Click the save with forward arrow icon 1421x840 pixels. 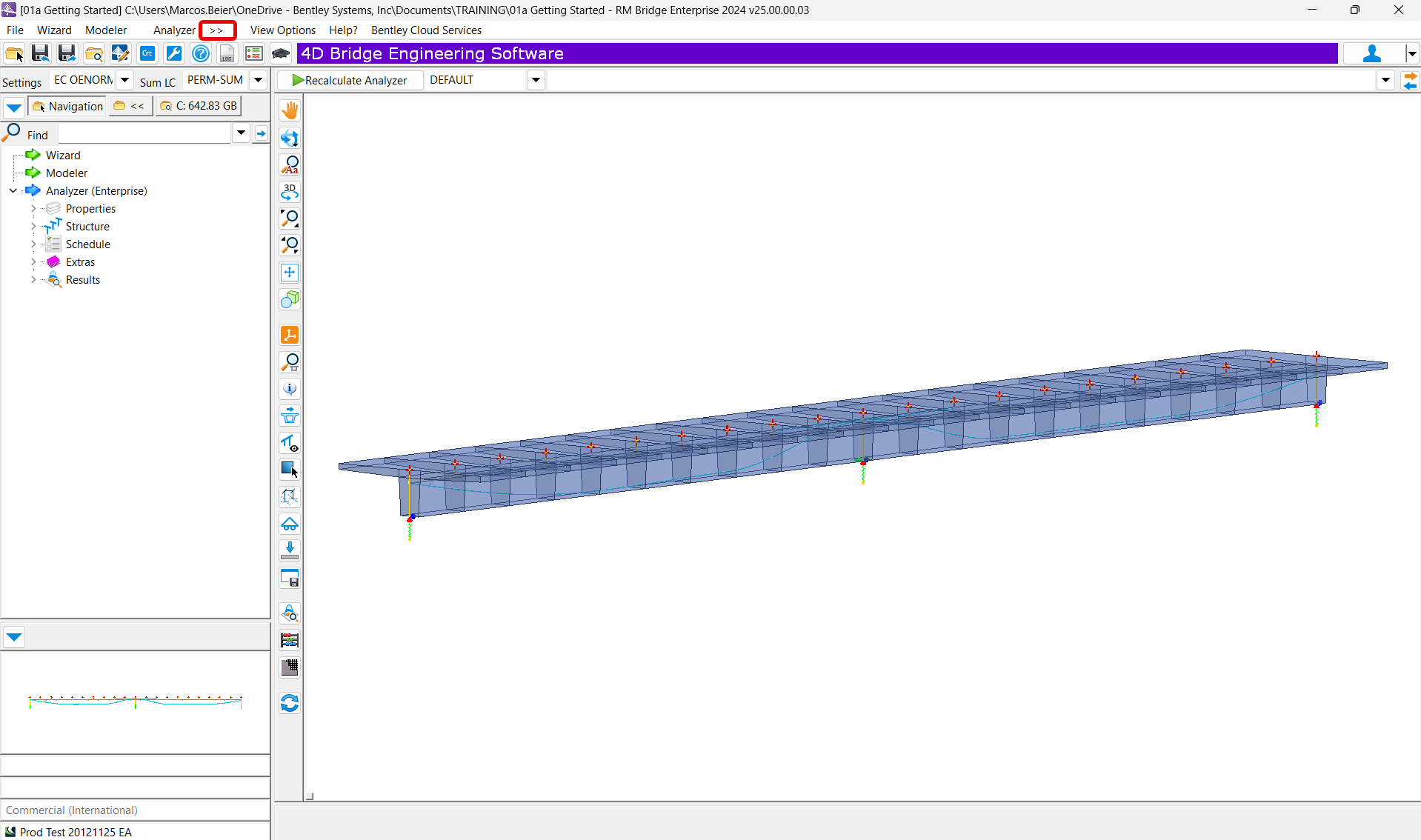(67, 53)
